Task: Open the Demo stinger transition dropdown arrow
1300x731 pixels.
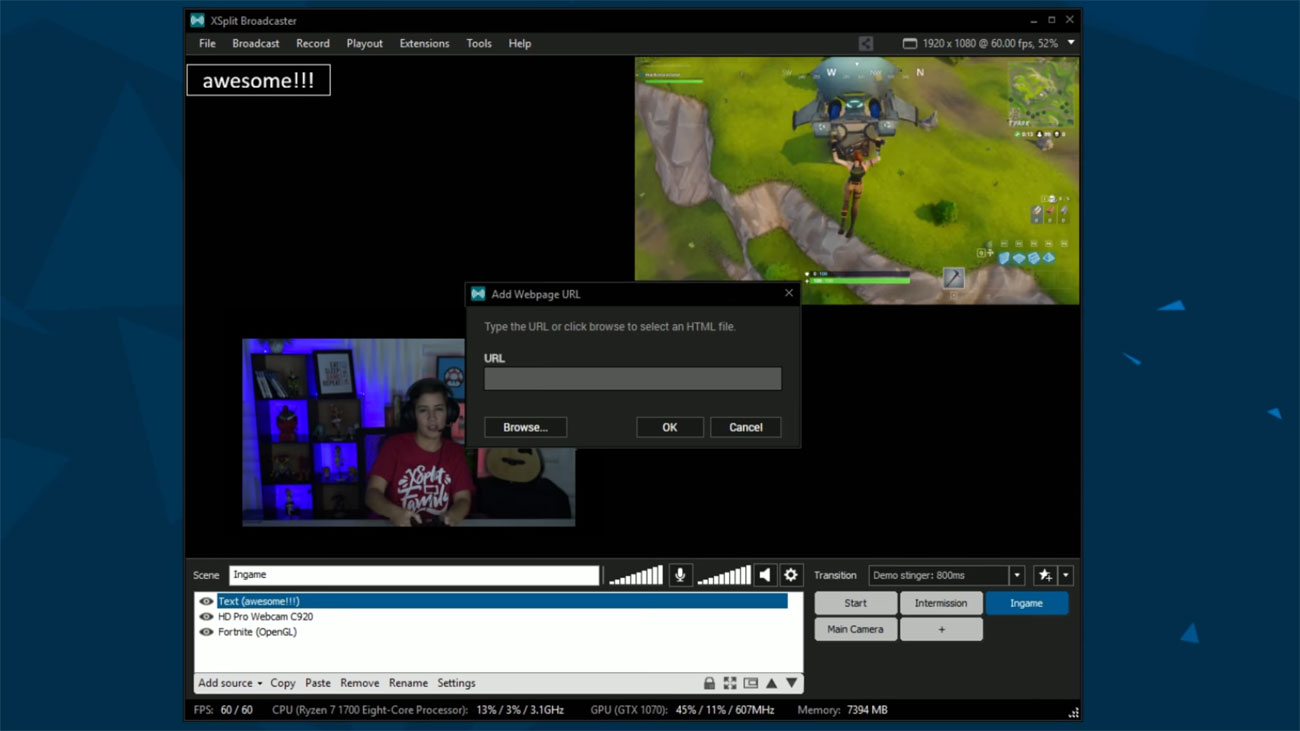Action: tap(1017, 575)
